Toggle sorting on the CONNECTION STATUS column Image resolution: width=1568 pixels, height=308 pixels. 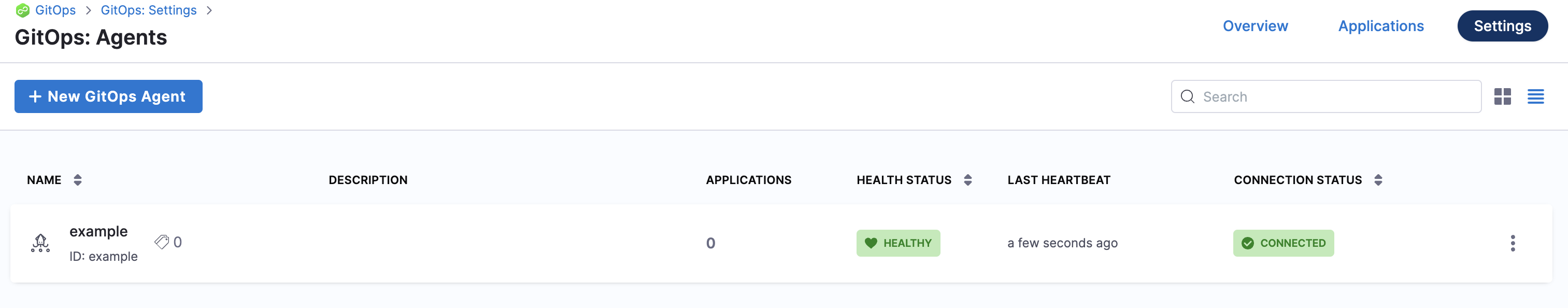coord(1377,179)
